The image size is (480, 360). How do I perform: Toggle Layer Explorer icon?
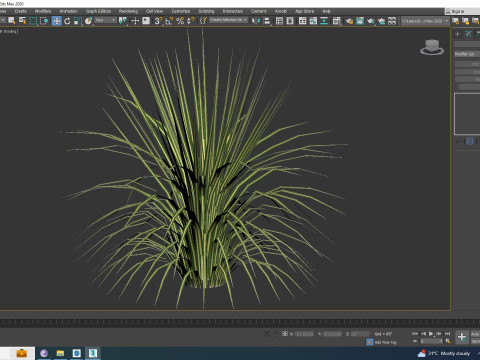click(x=290, y=21)
